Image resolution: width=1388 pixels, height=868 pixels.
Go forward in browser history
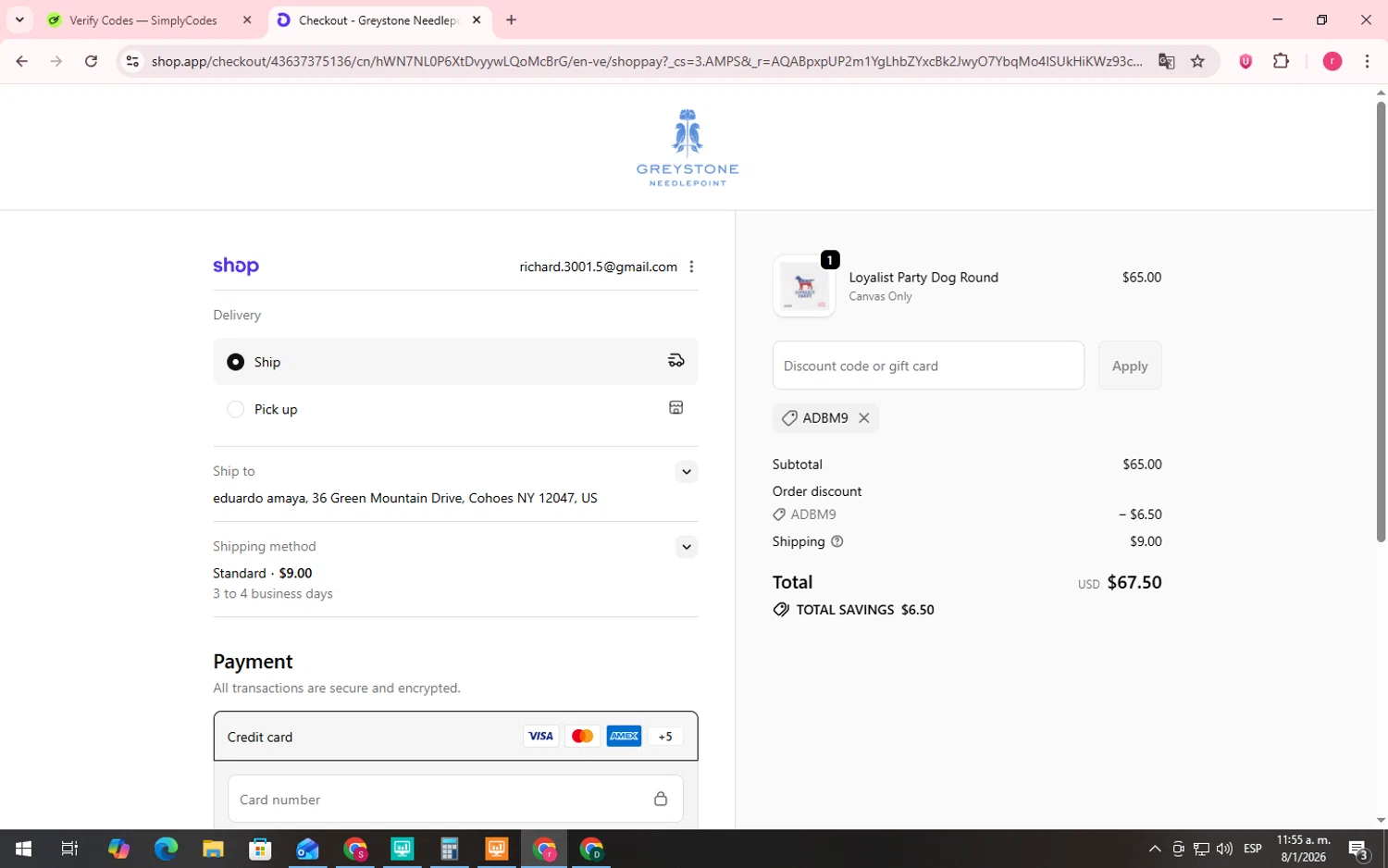[x=56, y=61]
